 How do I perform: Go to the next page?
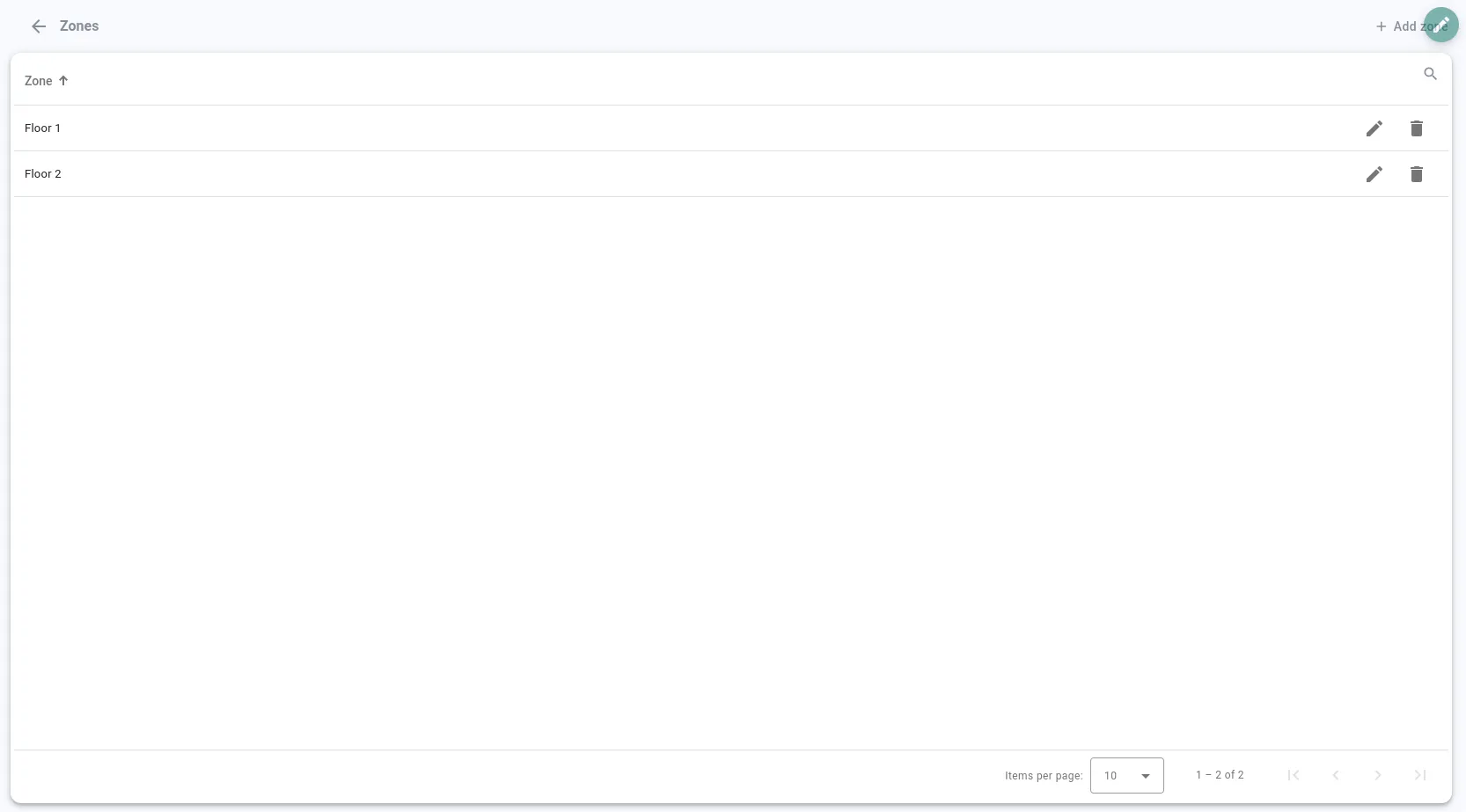tap(1378, 775)
